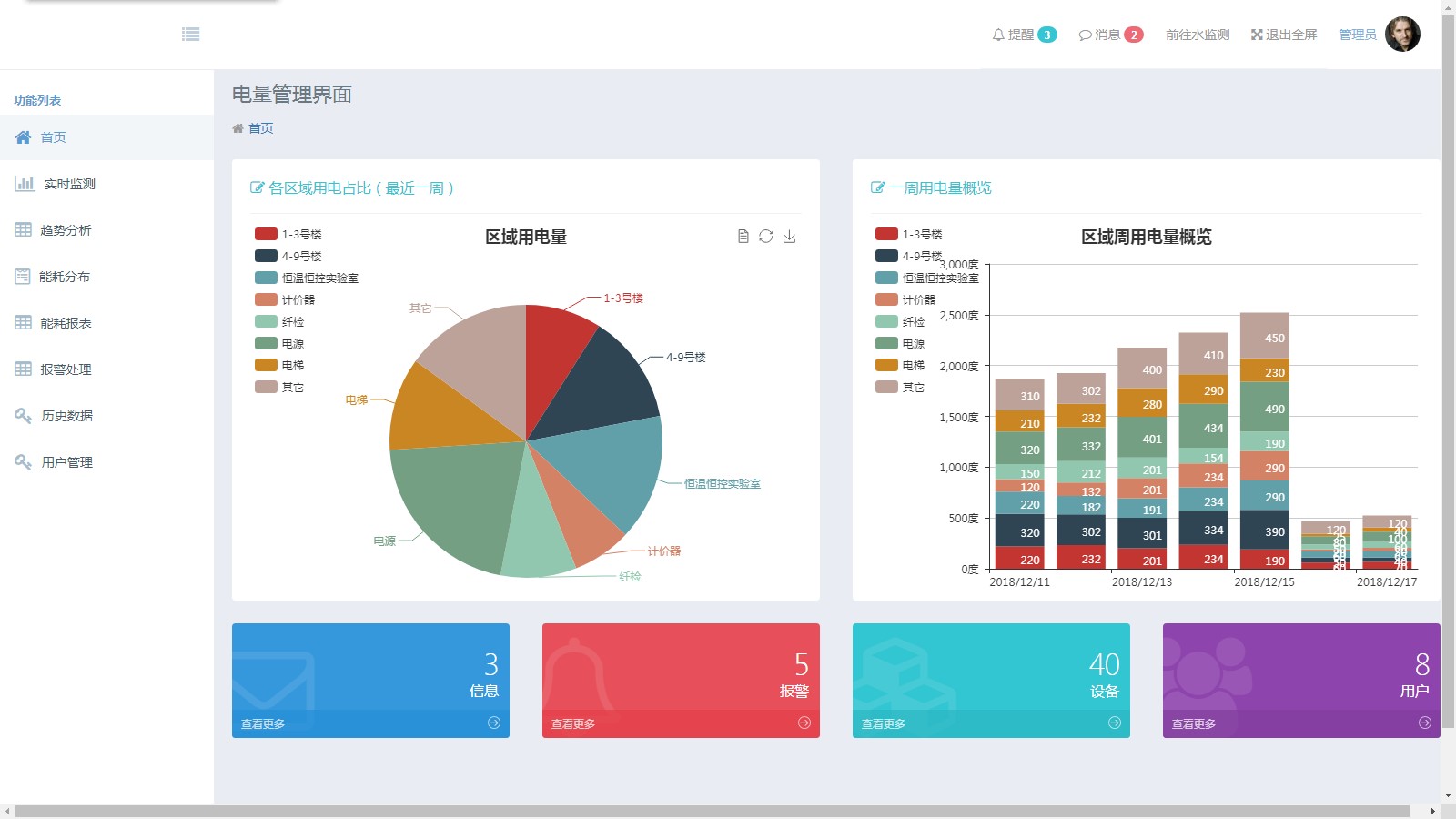The width and height of the screenshot is (1456, 819).
Task: Toggle pie legend 计价器
Action: pyautogui.click(x=285, y=299)
